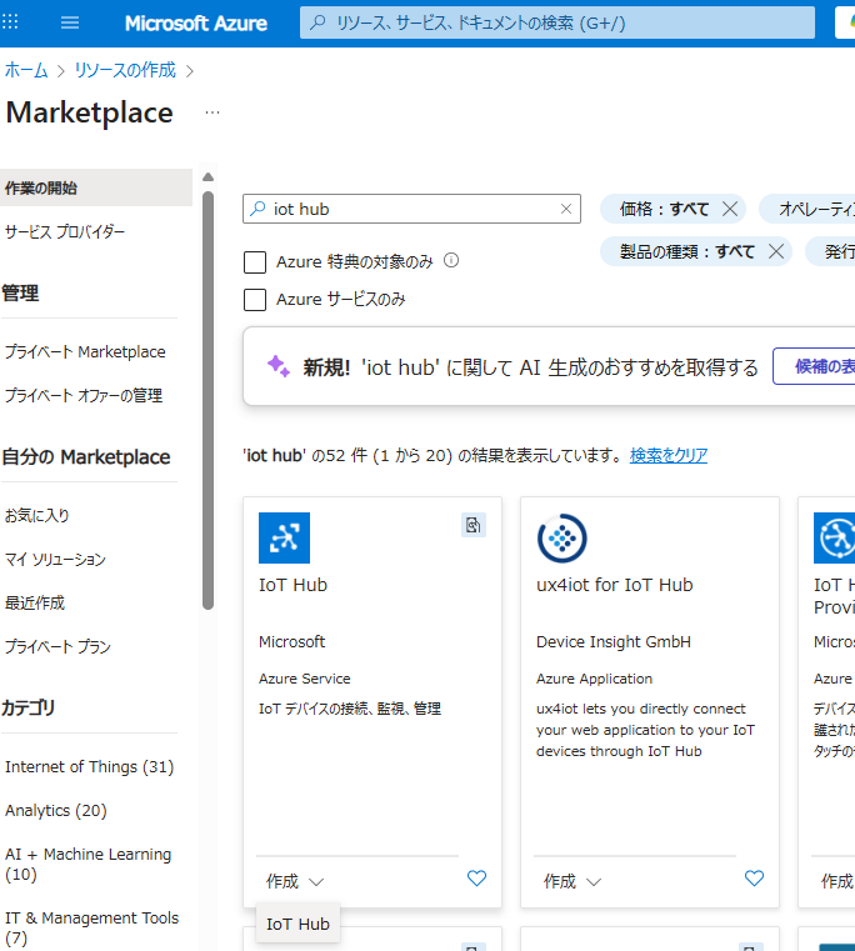Filter by IT & Management Tools category
The height and width of the screenshot is (951, 855).
click(92, 928)
